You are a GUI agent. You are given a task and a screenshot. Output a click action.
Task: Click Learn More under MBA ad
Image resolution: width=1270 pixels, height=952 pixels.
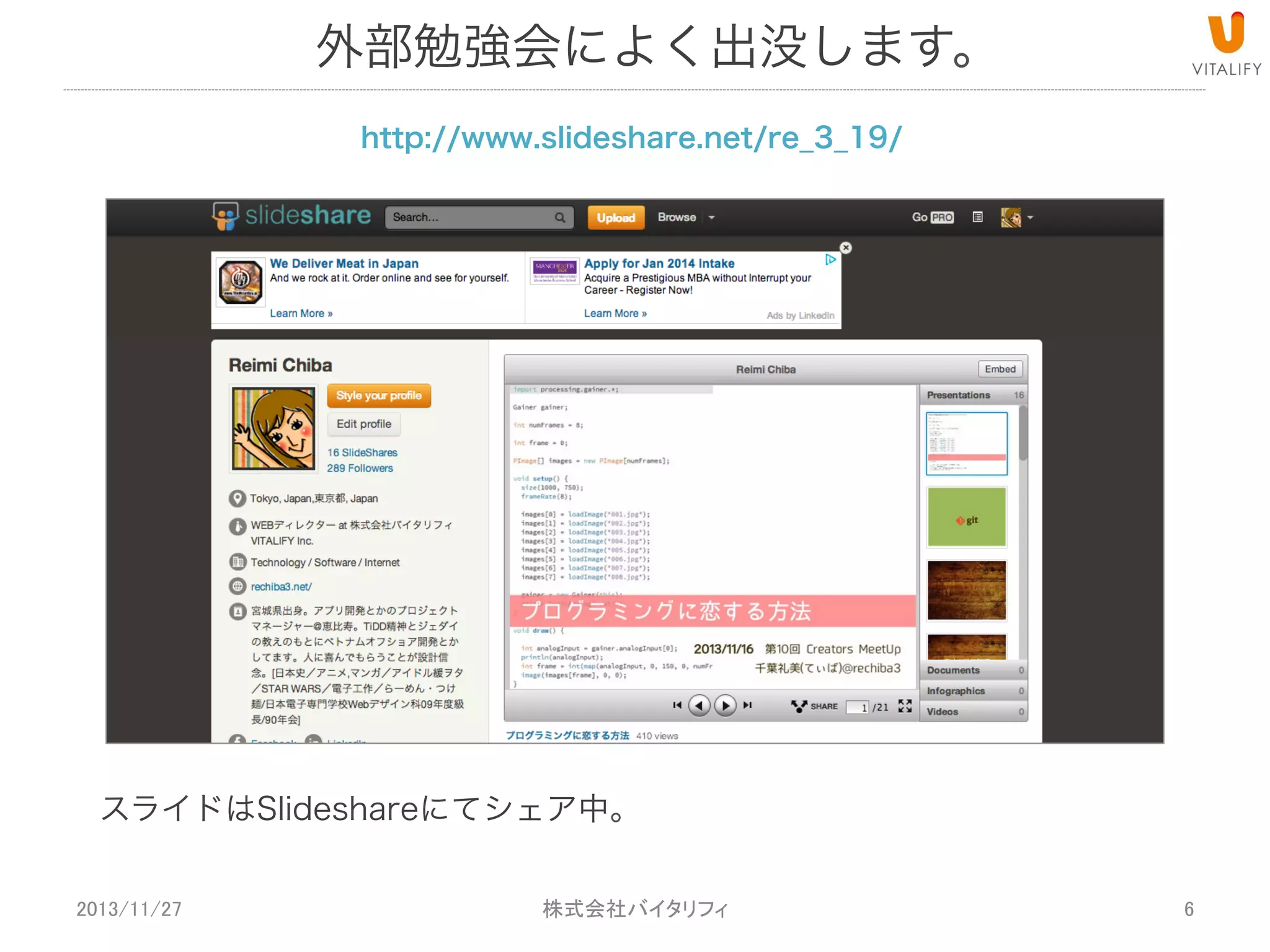[x=615, y=314]
